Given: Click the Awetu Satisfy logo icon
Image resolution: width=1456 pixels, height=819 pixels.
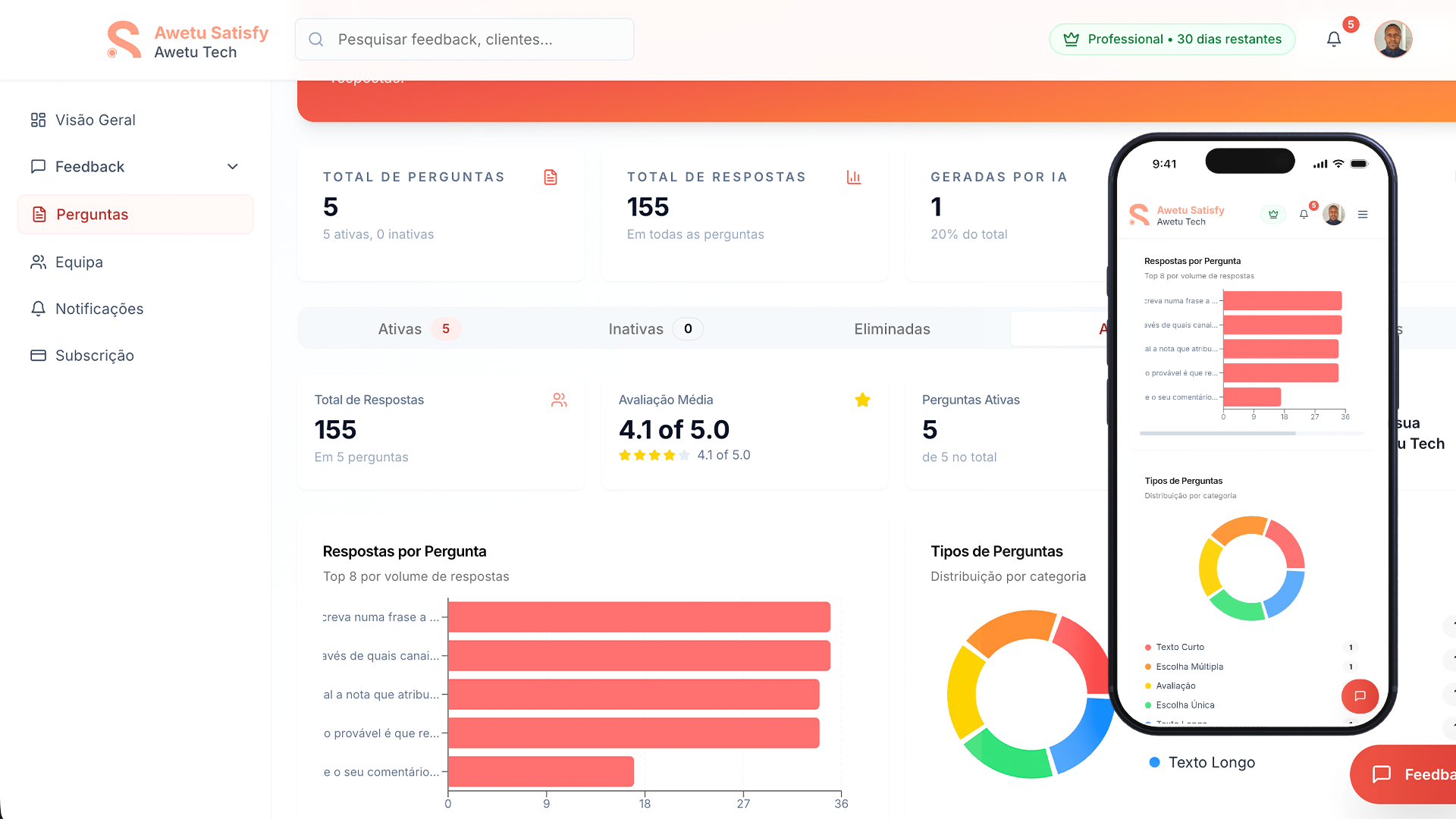Looking at the screenshot, I should click(x=124, y=39).
